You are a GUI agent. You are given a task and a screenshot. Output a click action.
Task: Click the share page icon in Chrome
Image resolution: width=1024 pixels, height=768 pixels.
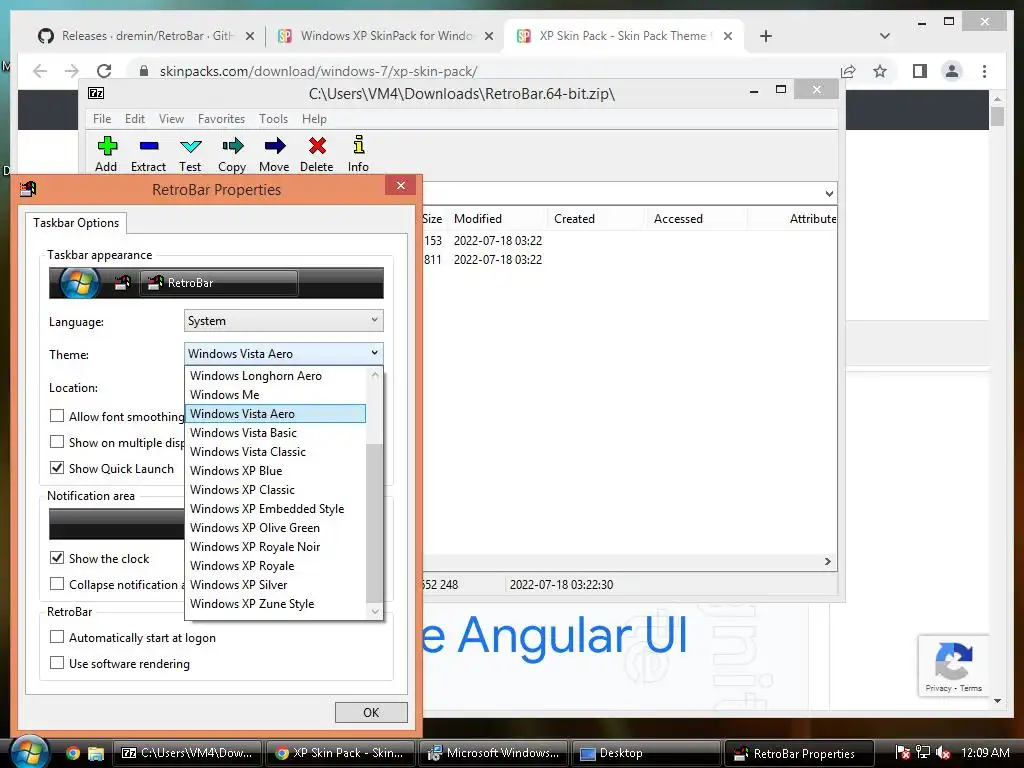pyautogui.click(x=848, y=71)
